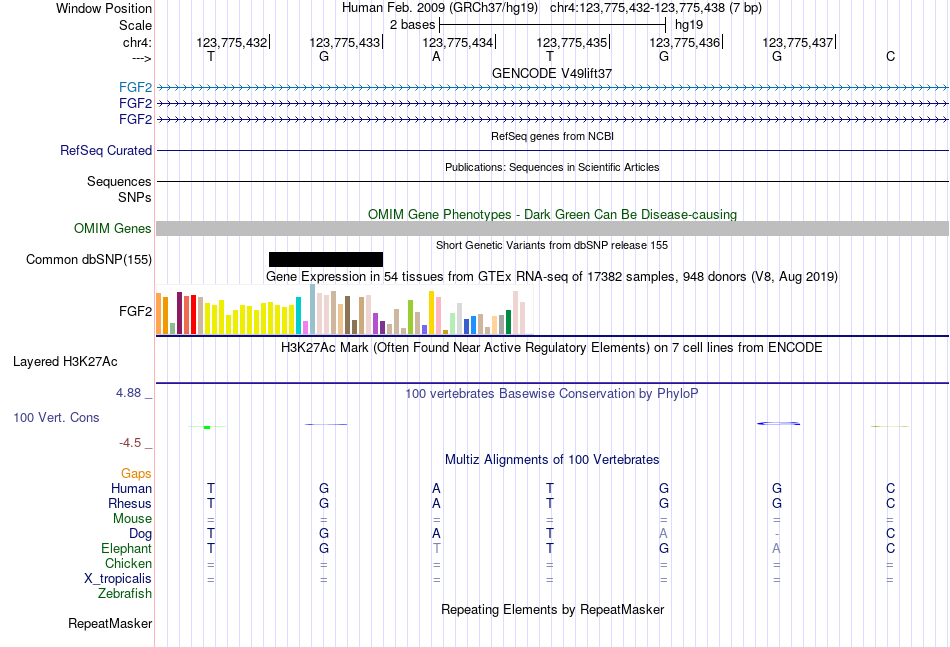
Task: Click the orange Gaps label
Action: coord(136,474)
